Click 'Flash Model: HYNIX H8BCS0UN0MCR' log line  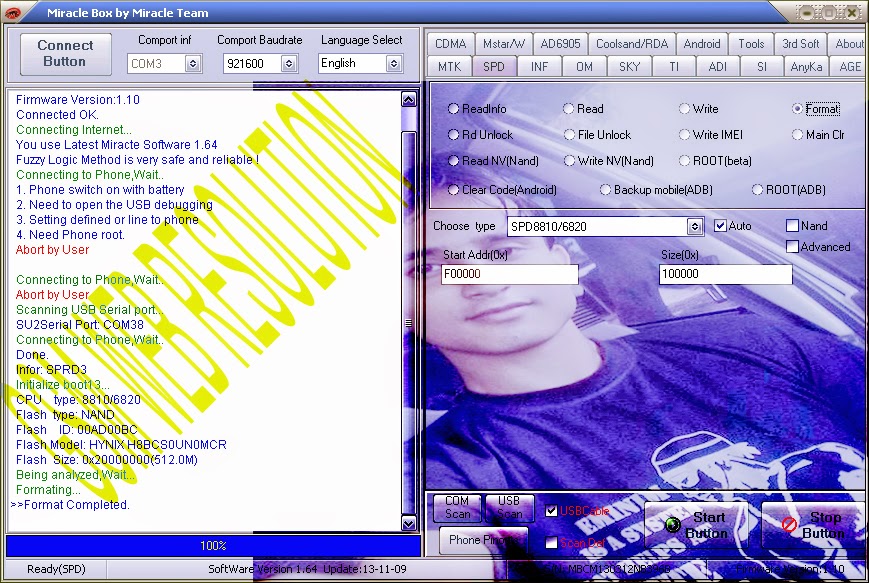pos(121,444)
